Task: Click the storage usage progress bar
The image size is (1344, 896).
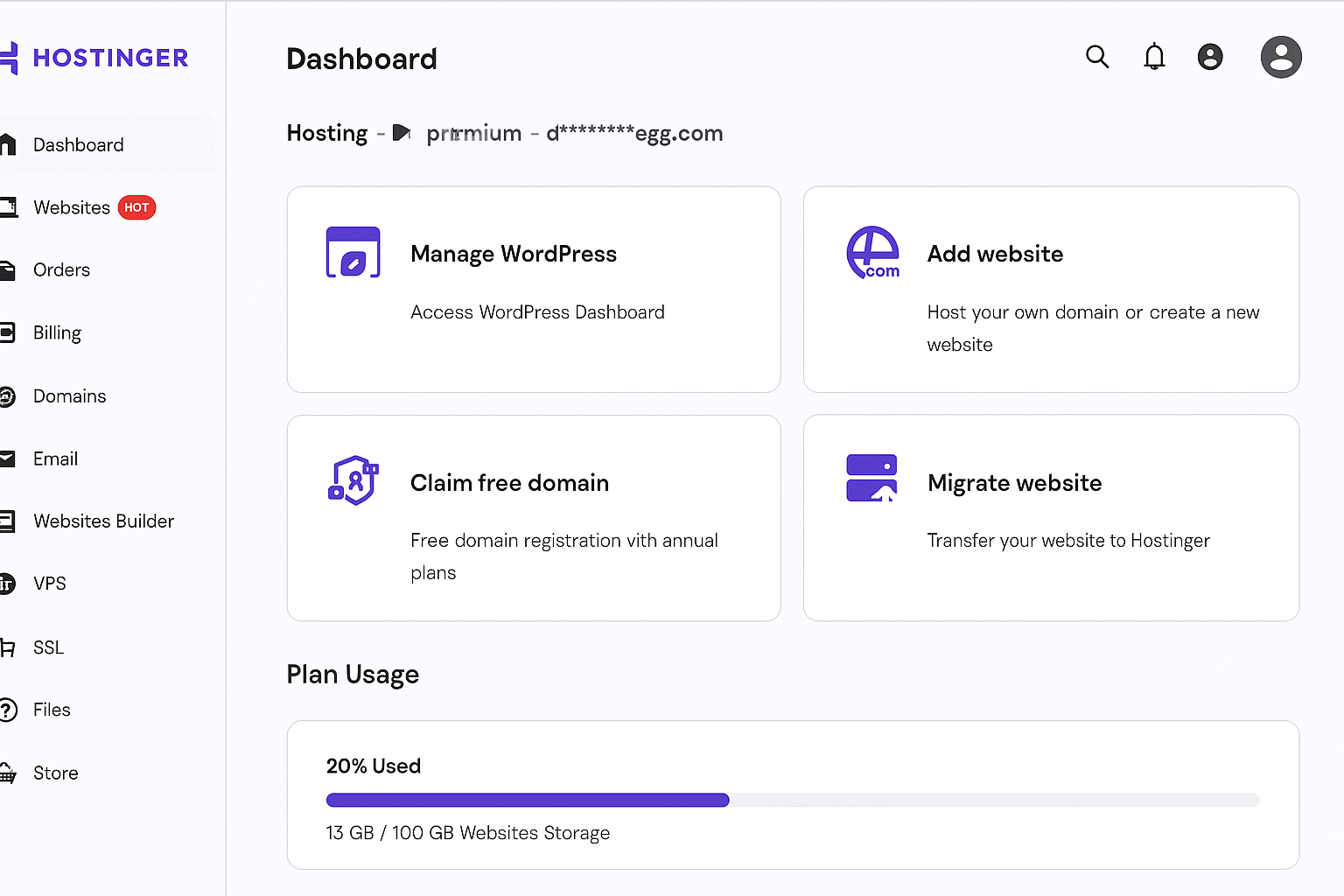Action: pos(792,800)
